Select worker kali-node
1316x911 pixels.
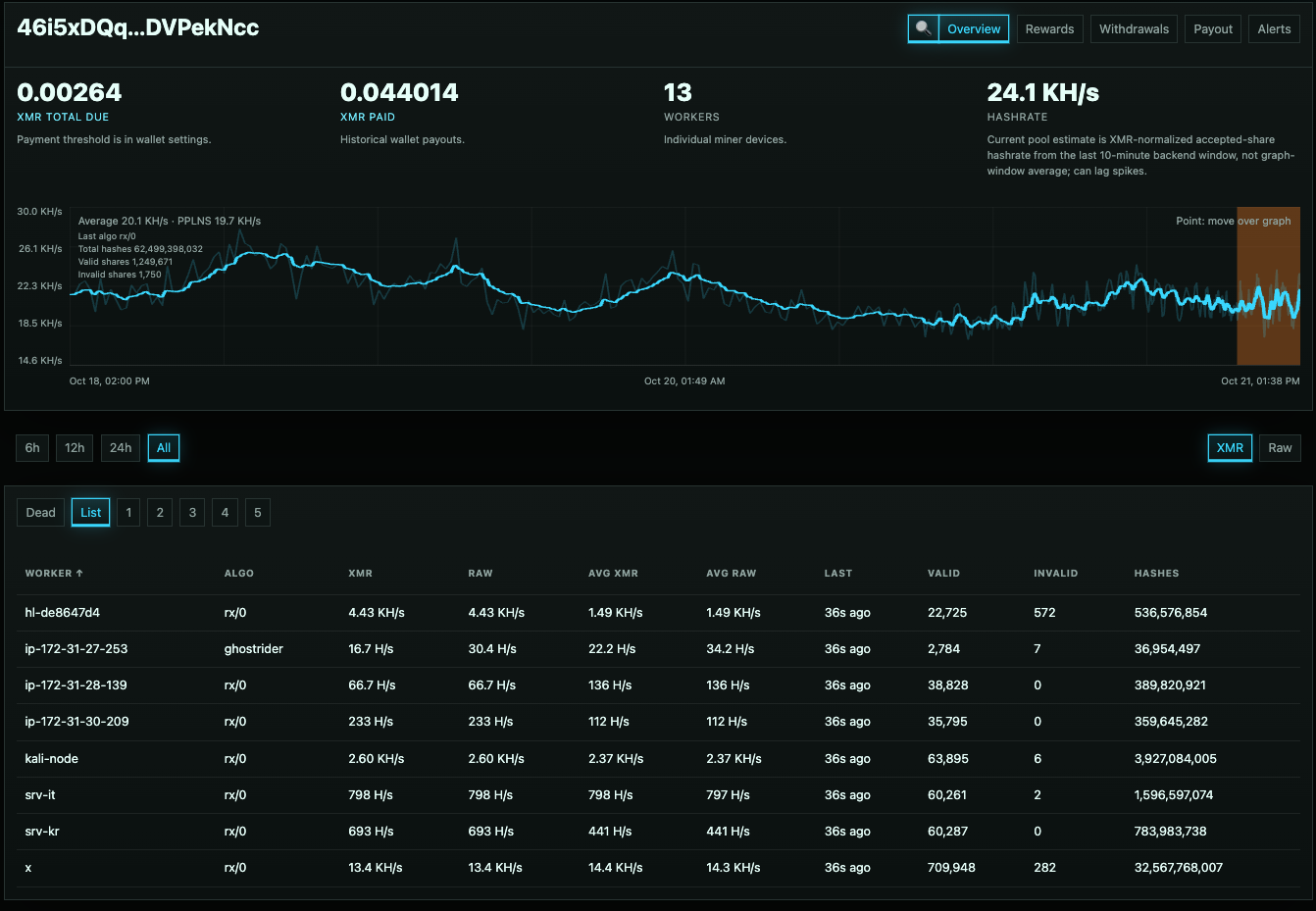pyautogui.click(x=52, y=759)
